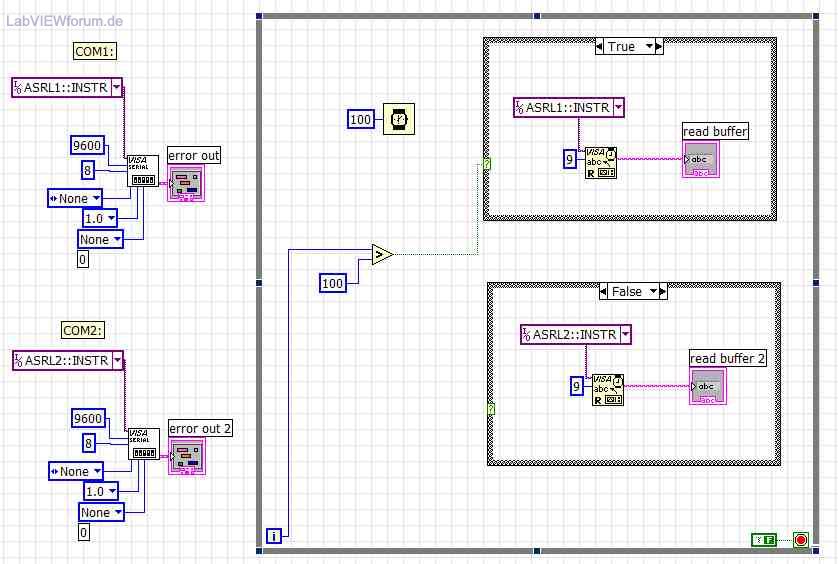The image size is (838, 564).
Task: Go to next case on True structure
Action: 659,47
